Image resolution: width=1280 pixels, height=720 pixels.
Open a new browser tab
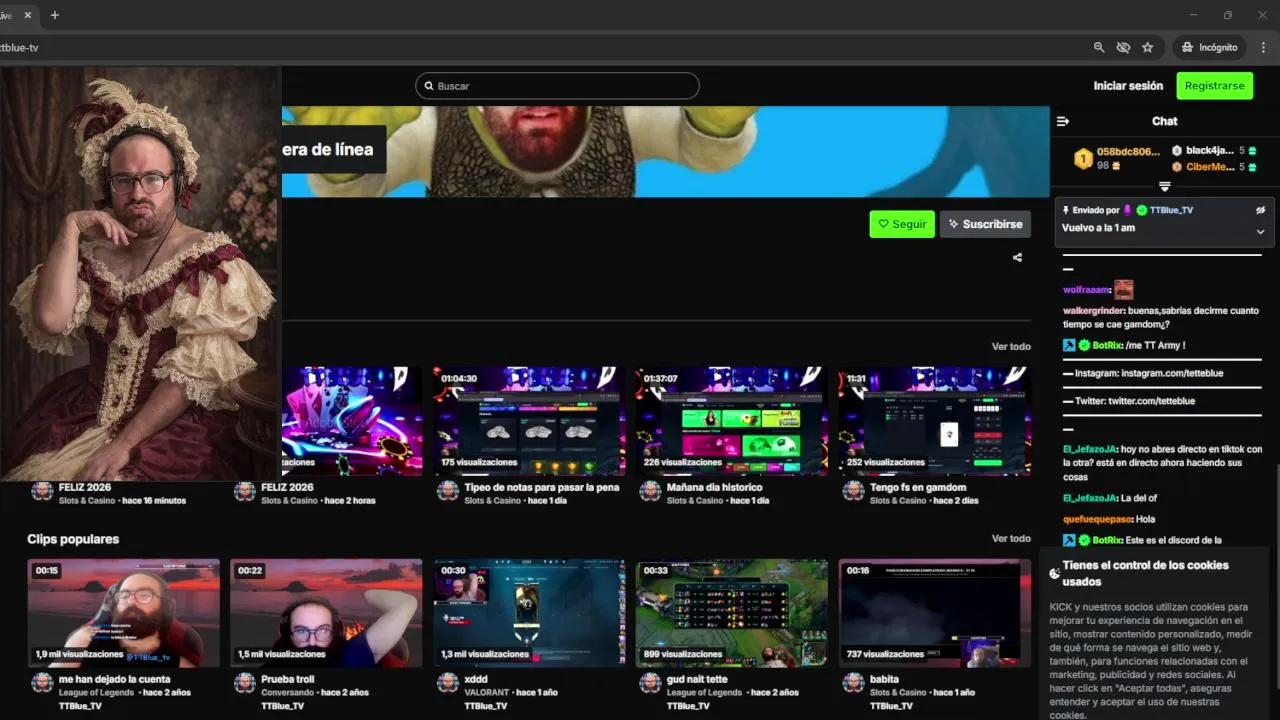tap(55, 15)
